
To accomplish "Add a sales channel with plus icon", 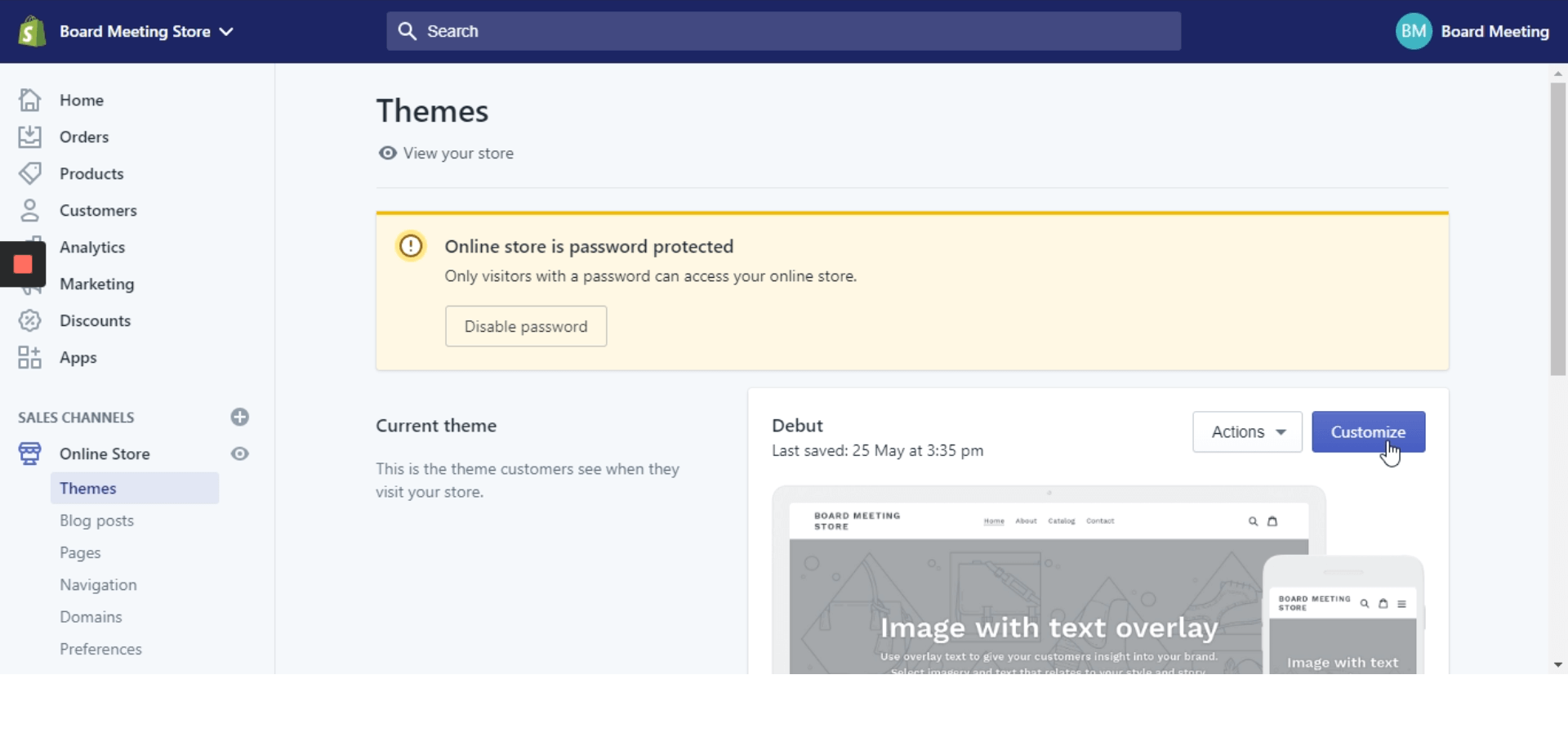I will click(239, 417).
